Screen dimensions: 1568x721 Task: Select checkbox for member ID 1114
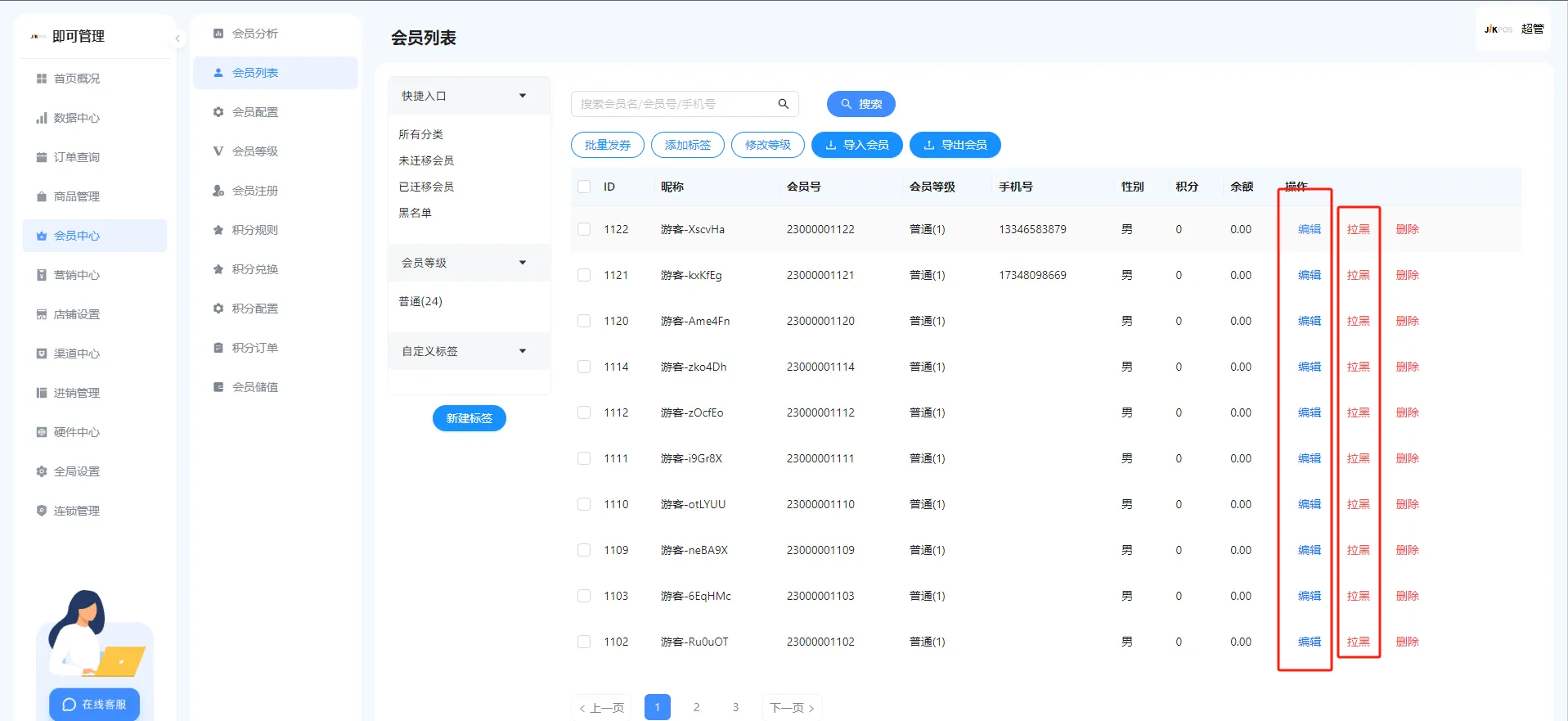click(584, 367)
